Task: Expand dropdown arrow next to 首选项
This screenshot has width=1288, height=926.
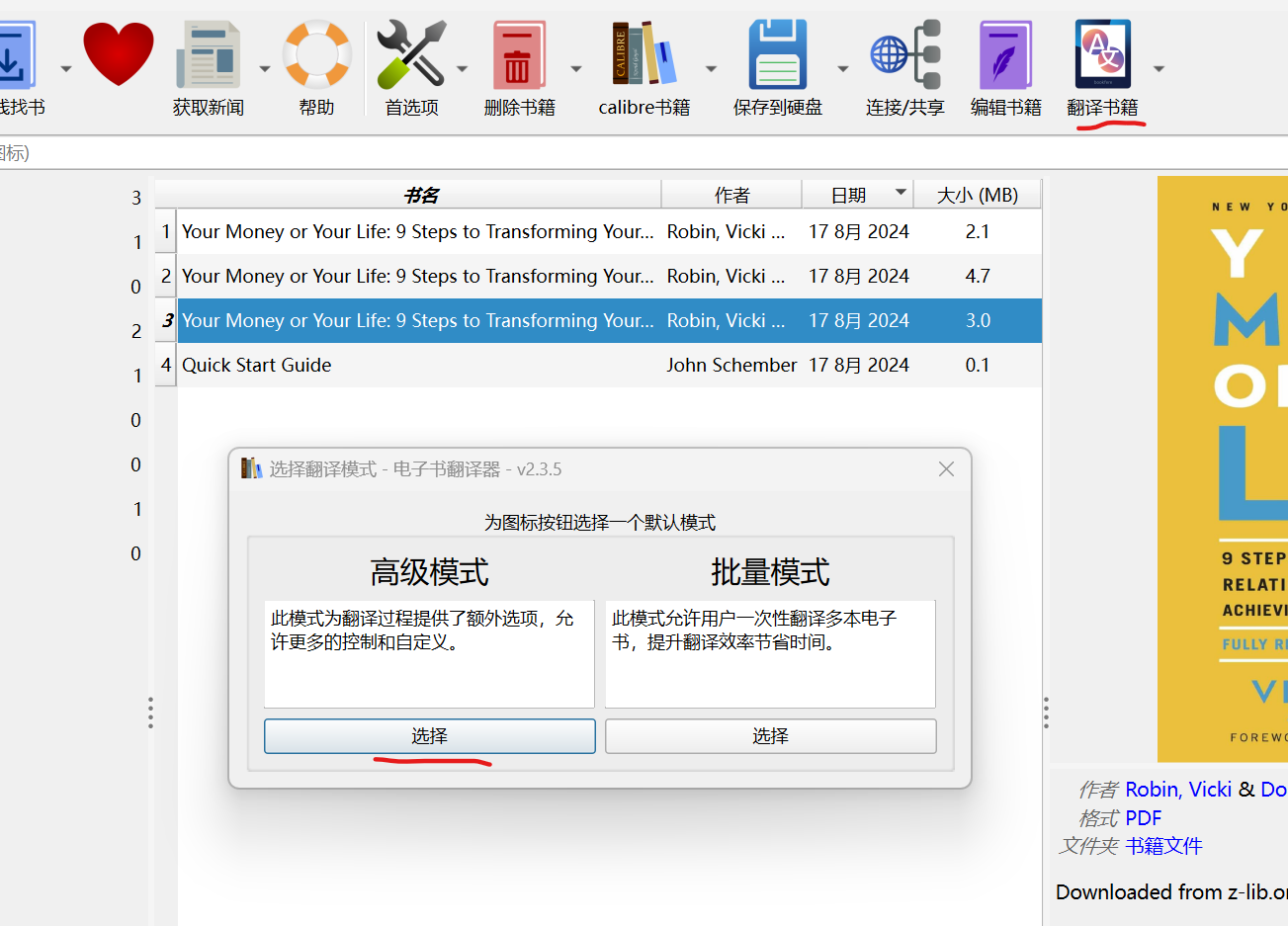Action: pos(462,69)
